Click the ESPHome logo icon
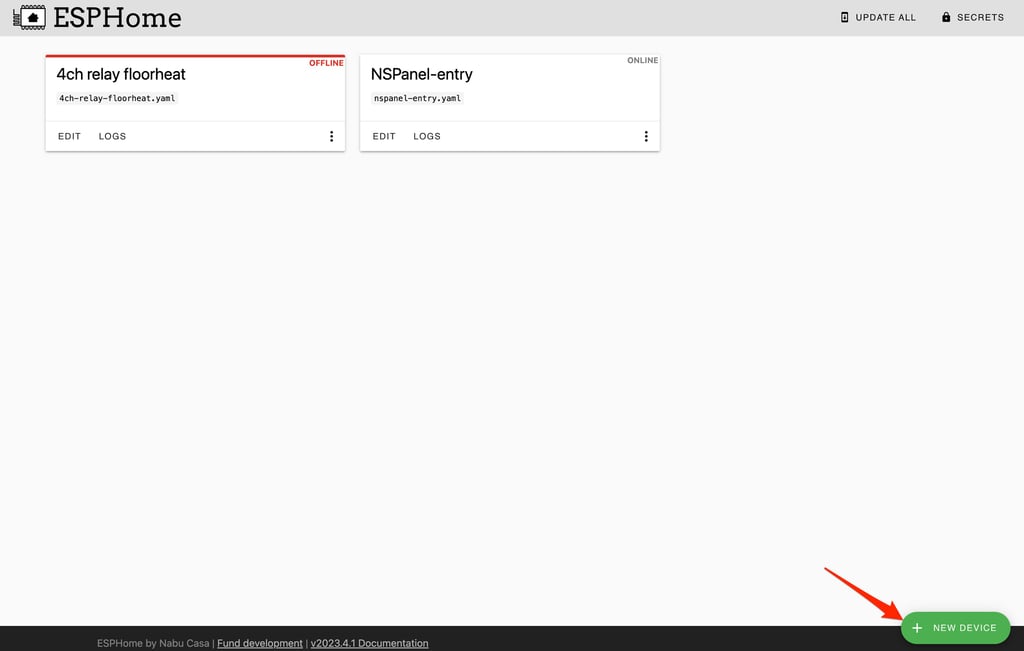The height and width of the screenshot is (651, 1024). 29,18
